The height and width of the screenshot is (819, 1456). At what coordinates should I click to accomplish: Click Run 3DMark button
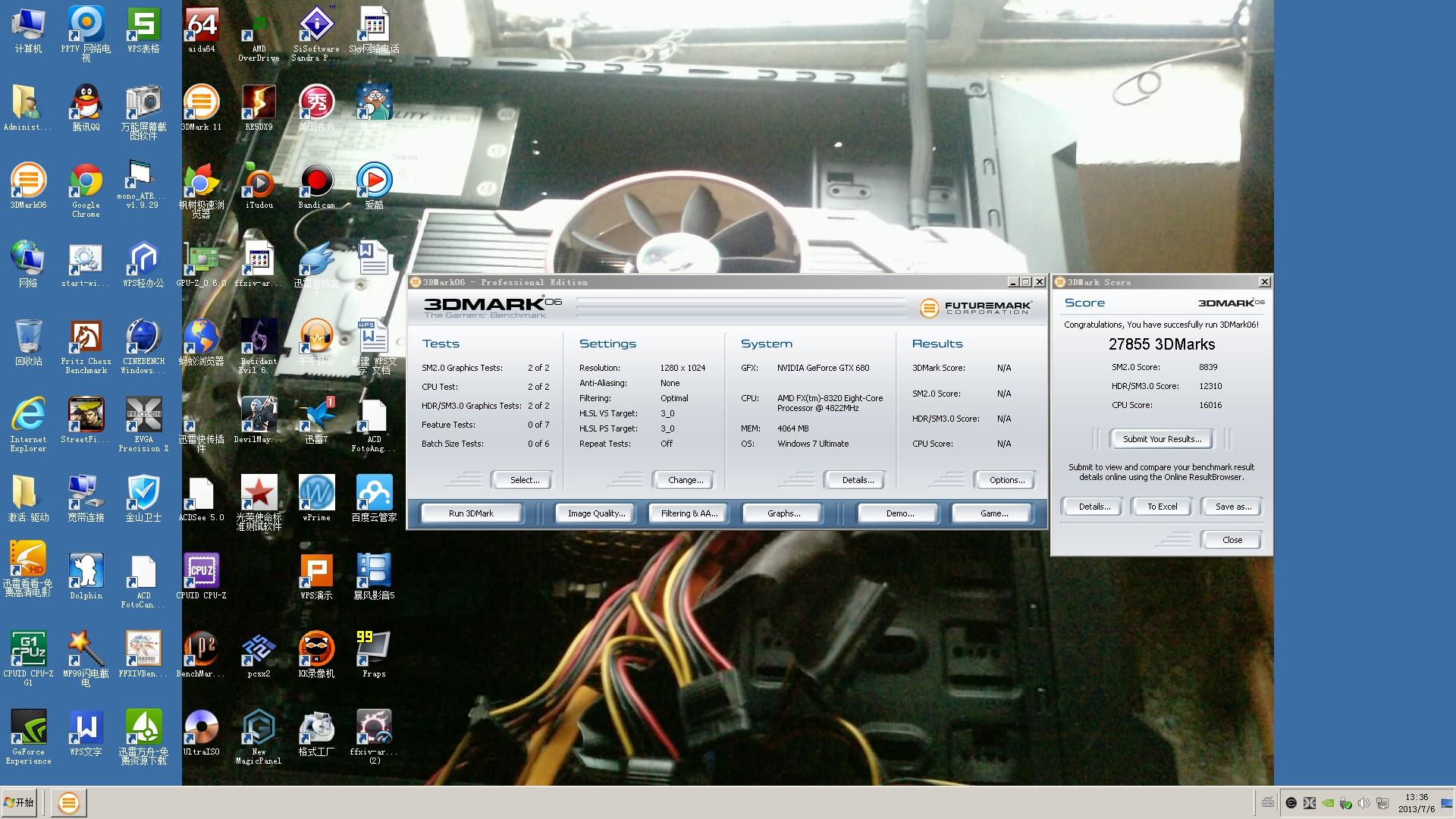(x=471, y=513)
